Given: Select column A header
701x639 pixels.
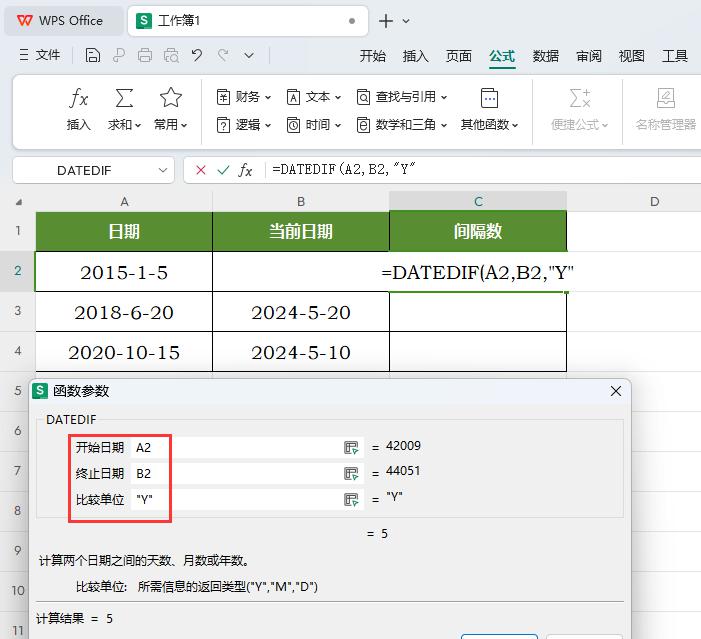Looking at the screenshot, I should pyautogui.click(x=124, y=202).
